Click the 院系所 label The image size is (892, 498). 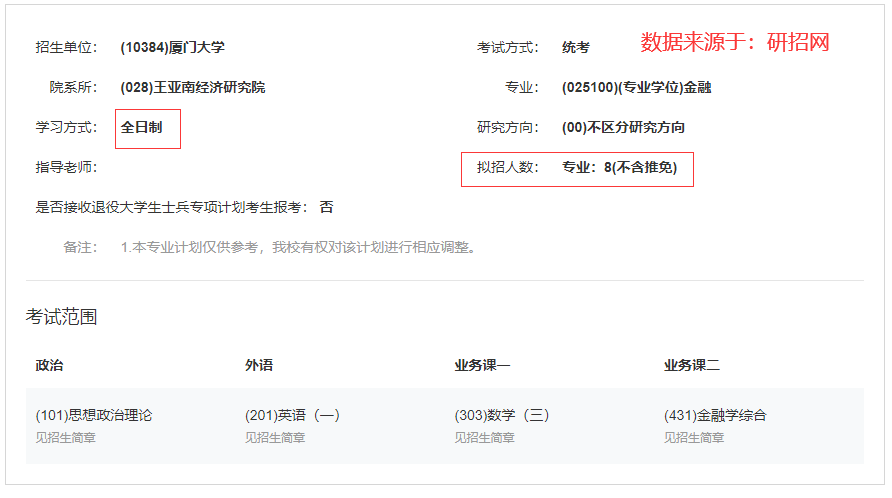point(73,87)
